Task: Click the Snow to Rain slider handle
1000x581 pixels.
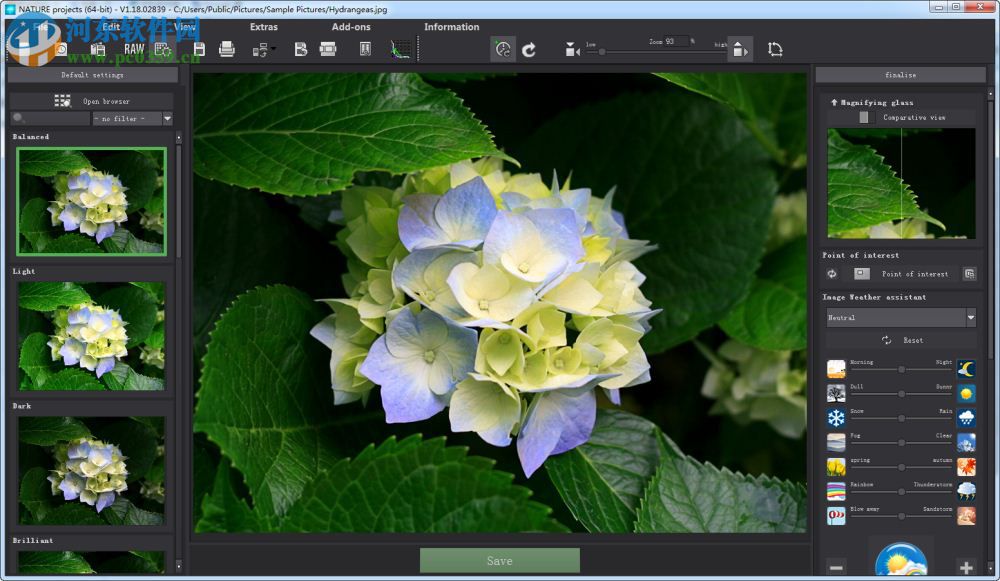Action: point(901,418)
